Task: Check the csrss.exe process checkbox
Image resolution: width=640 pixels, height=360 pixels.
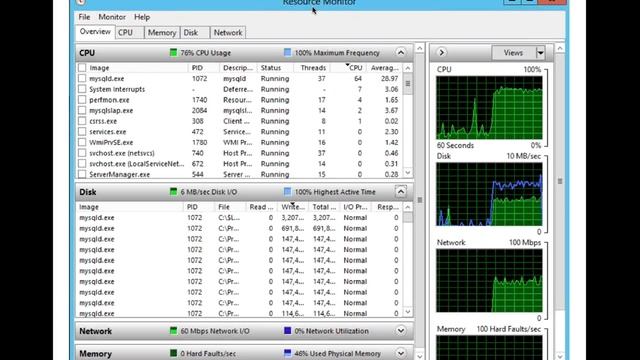Action: pyautogui.click(x=82, y=121)
